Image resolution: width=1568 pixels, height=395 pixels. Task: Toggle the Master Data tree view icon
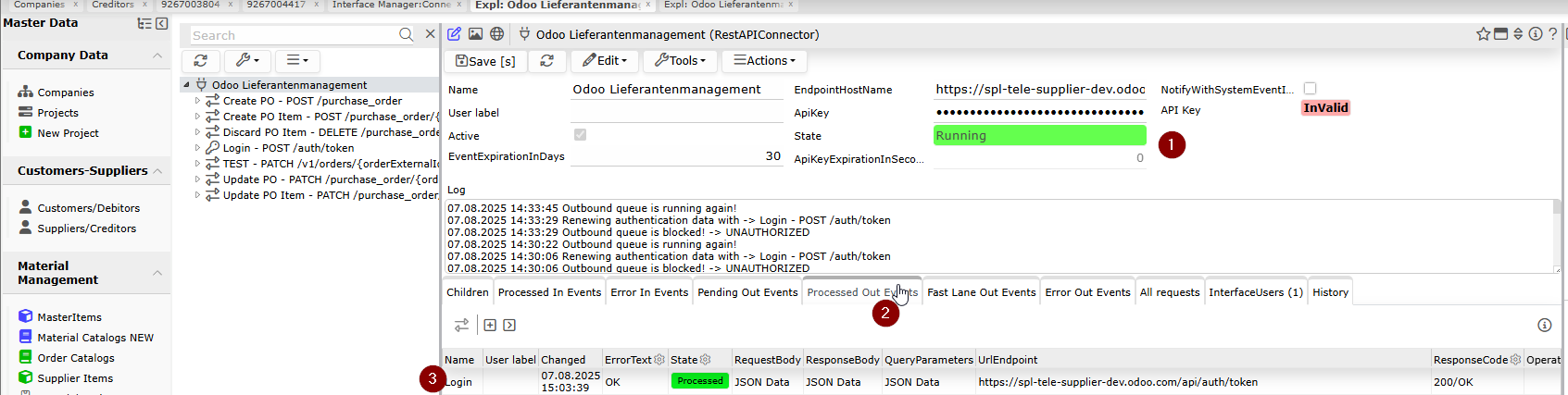144,23
